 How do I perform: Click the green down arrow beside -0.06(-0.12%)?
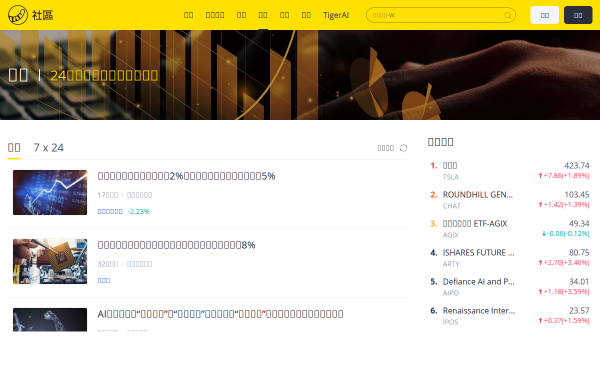pos(544,233)
